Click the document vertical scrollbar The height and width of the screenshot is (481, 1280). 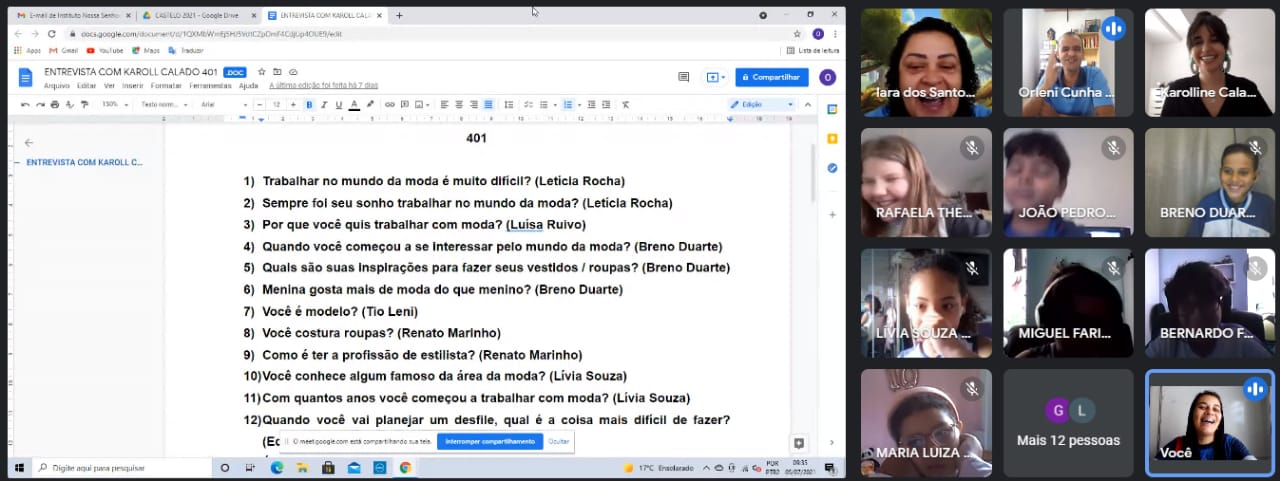pos(813,175)
